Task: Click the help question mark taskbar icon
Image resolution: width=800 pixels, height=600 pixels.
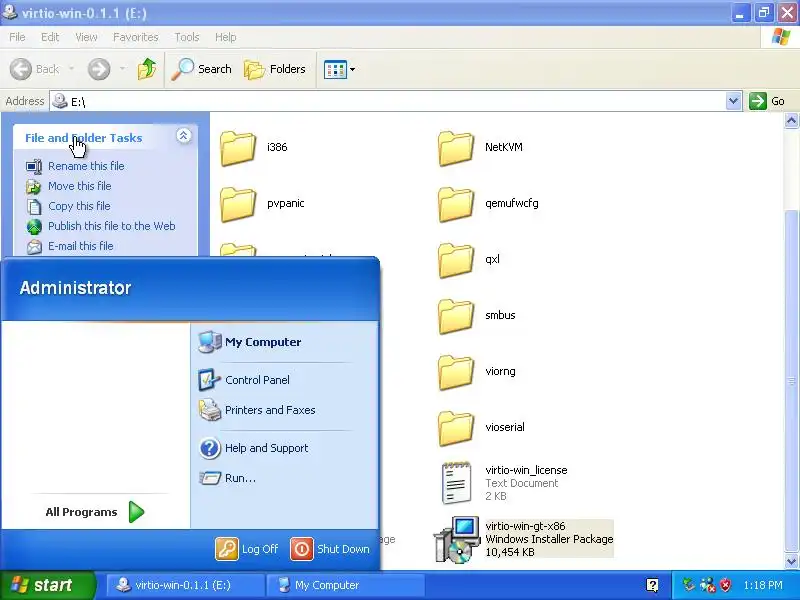Action: click(x=652, y=585)
